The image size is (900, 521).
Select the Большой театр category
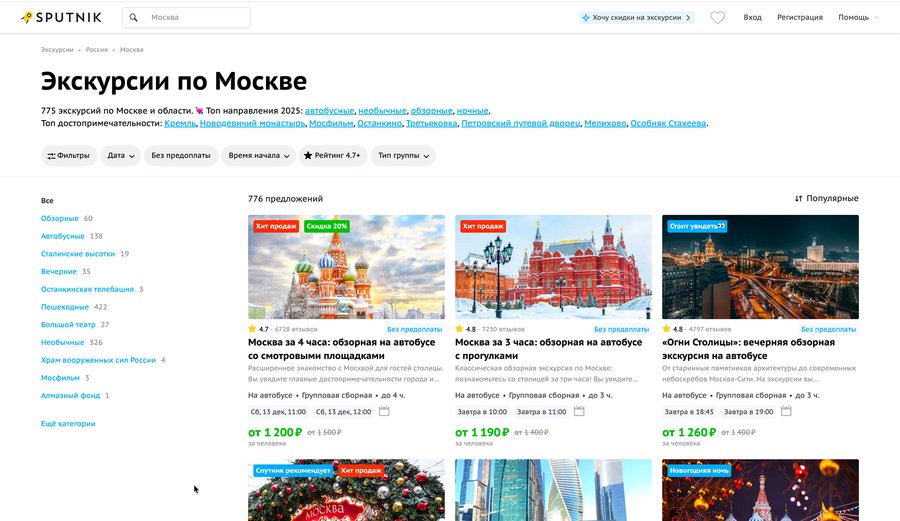tap(68, 325)
